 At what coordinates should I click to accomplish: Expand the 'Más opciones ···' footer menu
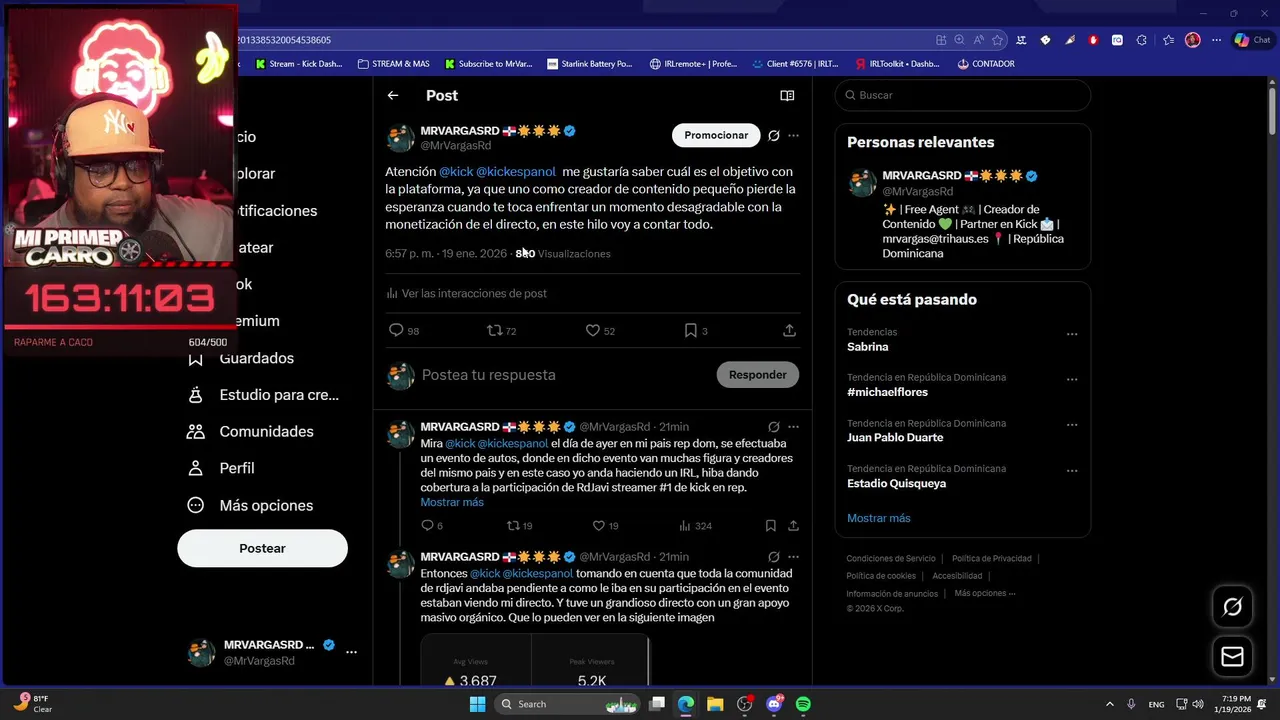(984, 593)
